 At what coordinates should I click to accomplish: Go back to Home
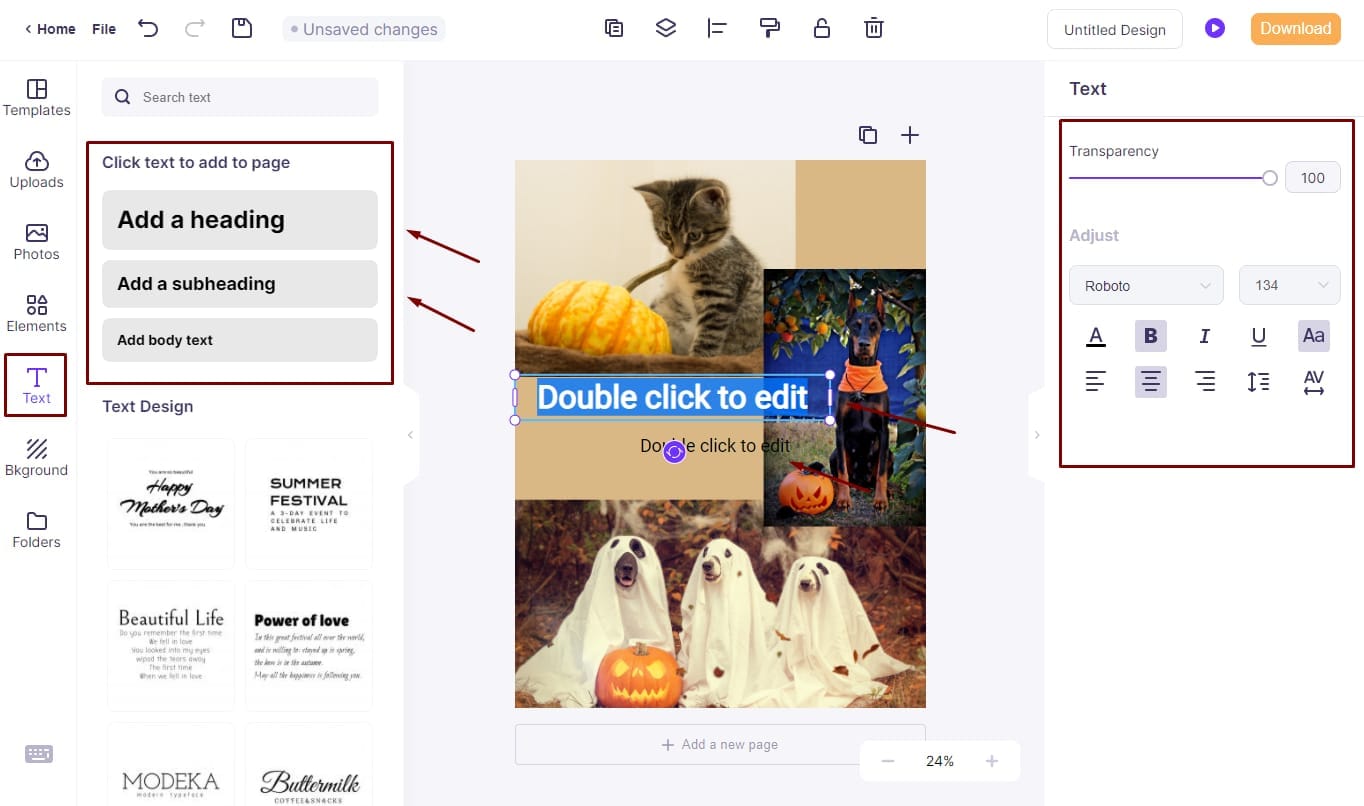tap(50, 29)
